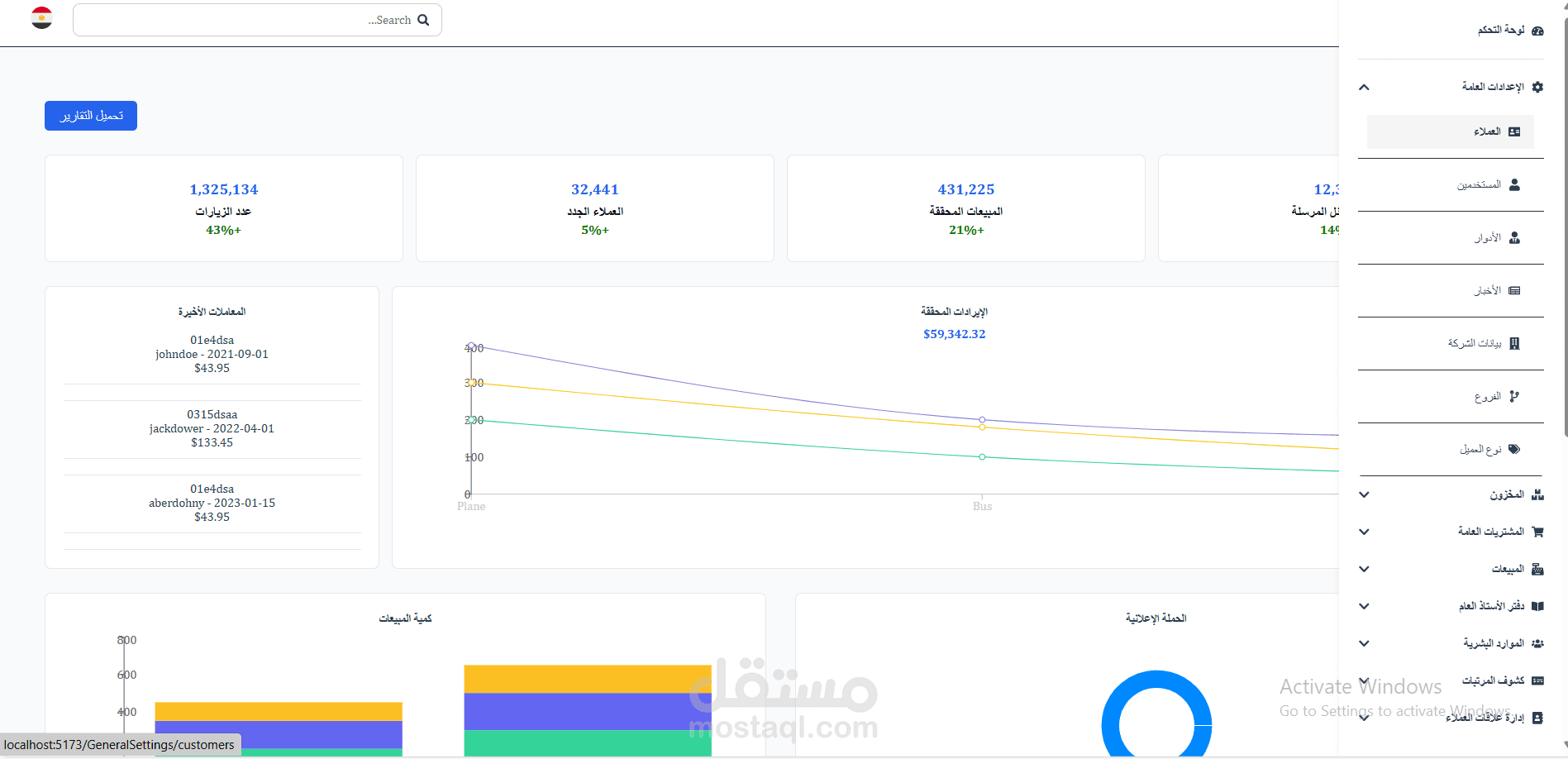
Task: Expand the المبيعات sales section
Action: point(1364,569)
